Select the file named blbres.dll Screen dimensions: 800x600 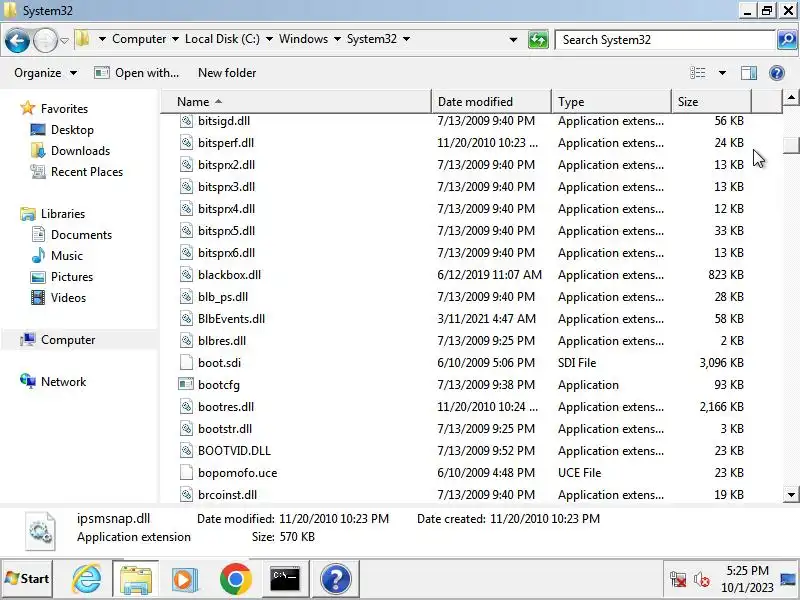click(x=222, y=341)
